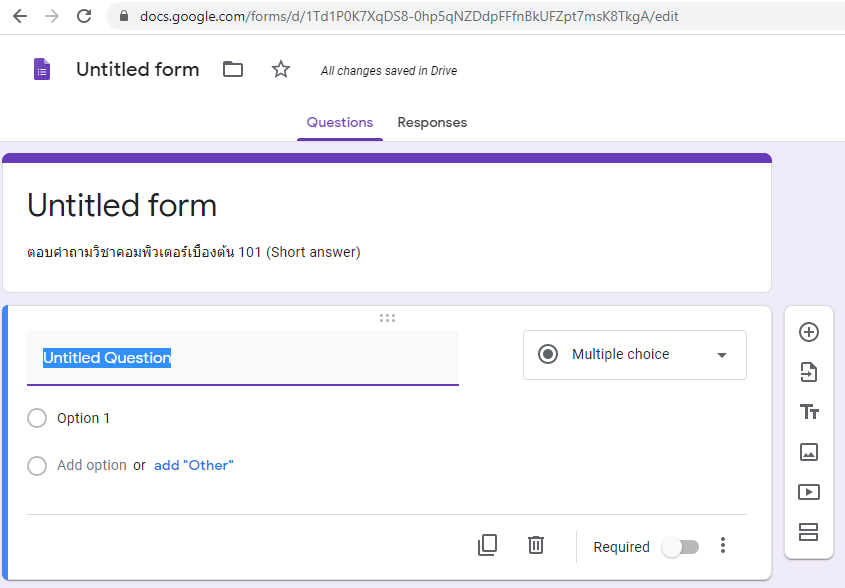Click the add "Other" link
845x588 pixels.
tap(193, 465)
